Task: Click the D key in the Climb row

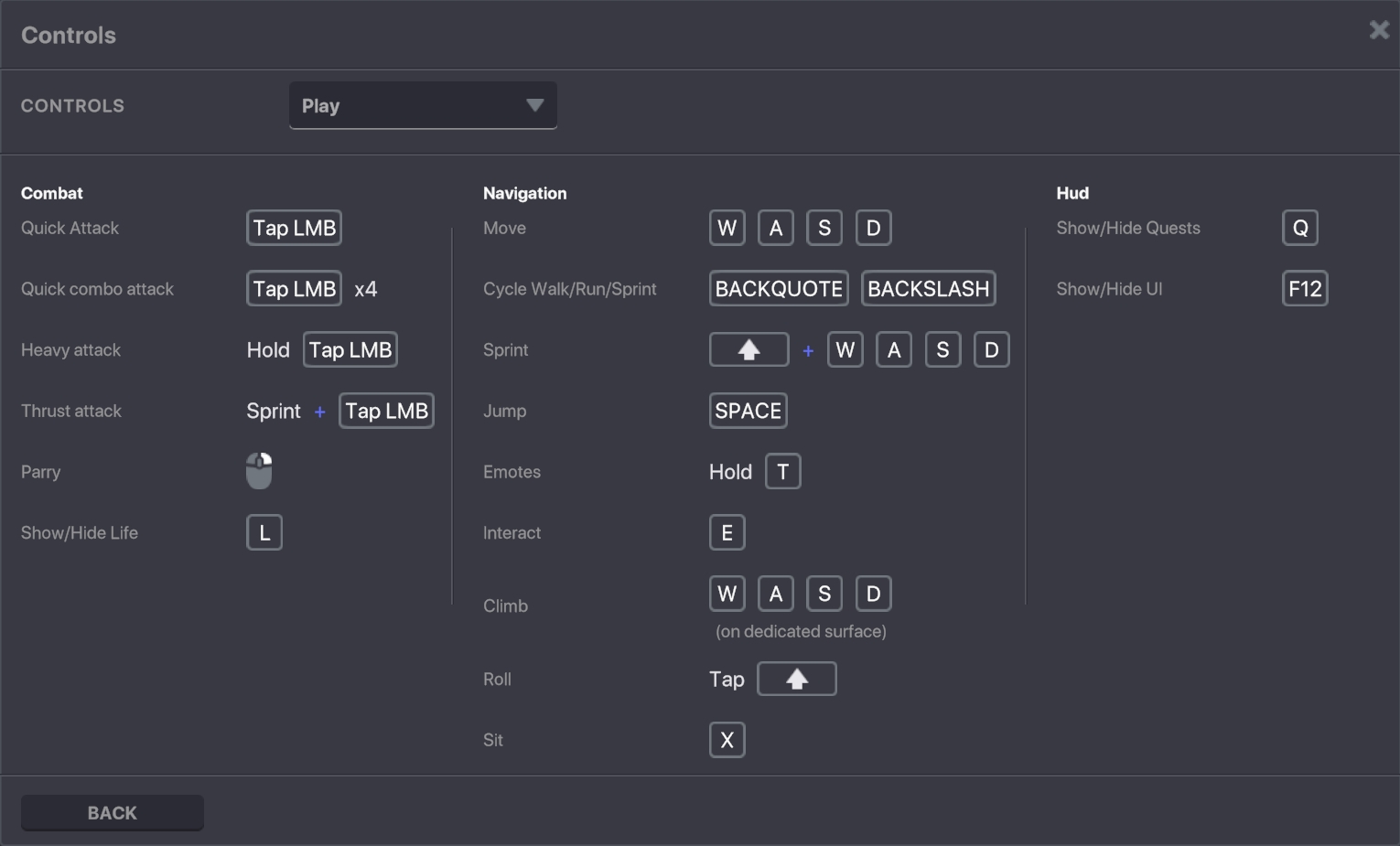Action: (873, 594)
